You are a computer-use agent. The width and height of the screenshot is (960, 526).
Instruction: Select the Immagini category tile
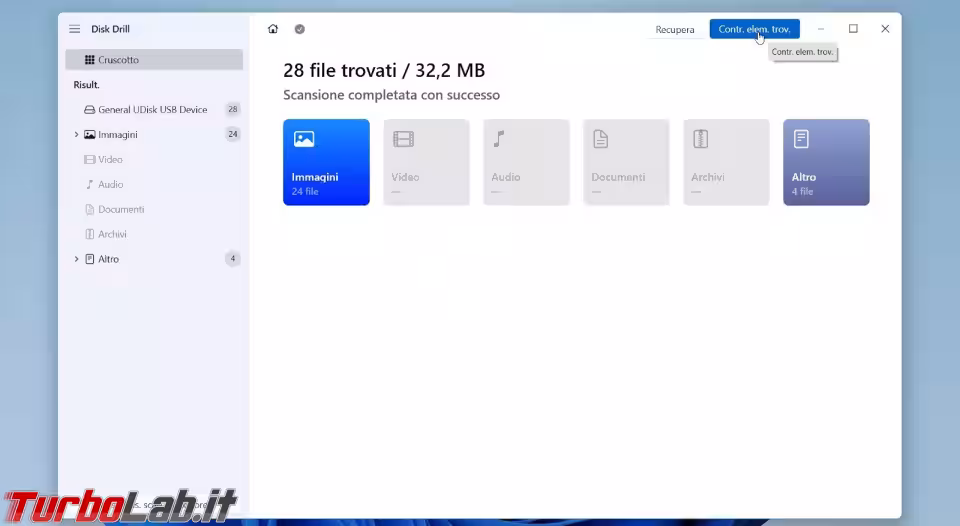tap(326, 162)
